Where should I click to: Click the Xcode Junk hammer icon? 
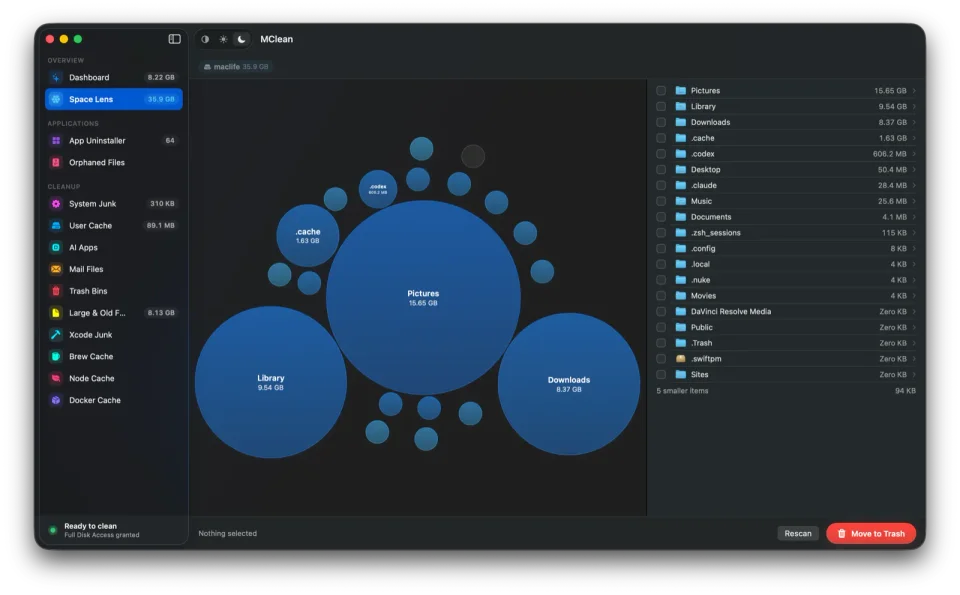click(x=56, y=335)
